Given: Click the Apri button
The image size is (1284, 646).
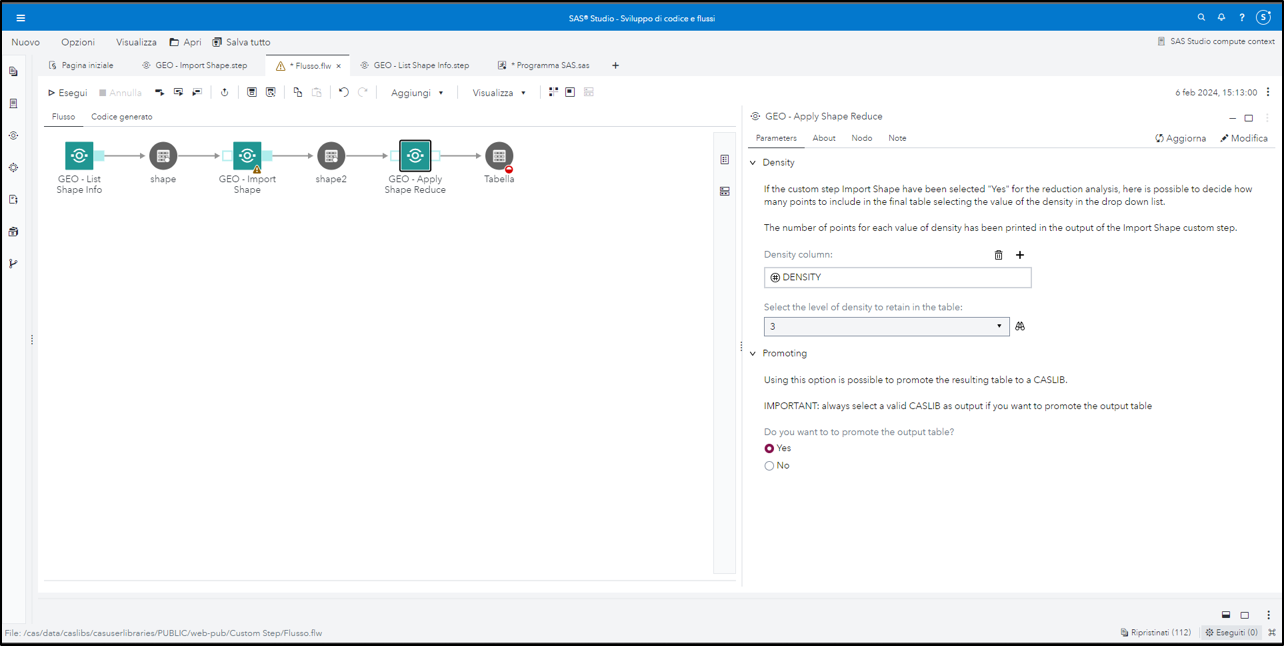Looking at the screenshot, I should pyautogui.click(x=185, y=42).
